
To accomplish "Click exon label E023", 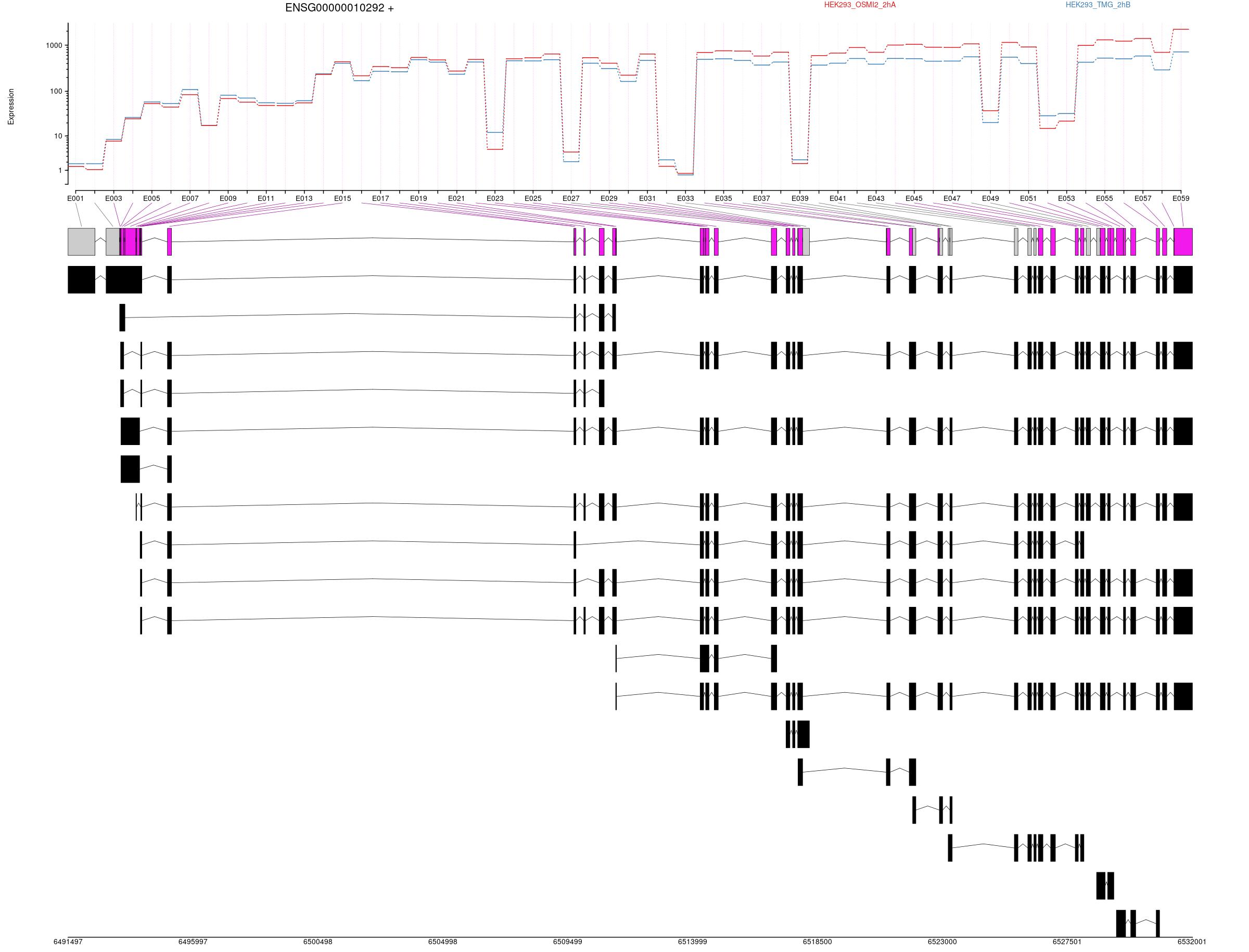I will [494, 198].
